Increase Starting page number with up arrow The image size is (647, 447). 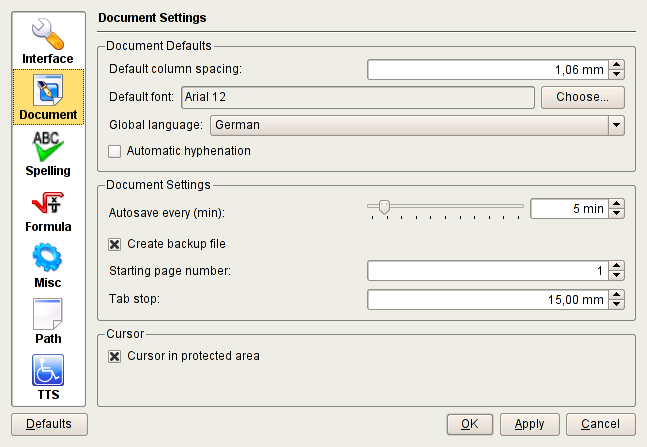pos(617,267)
